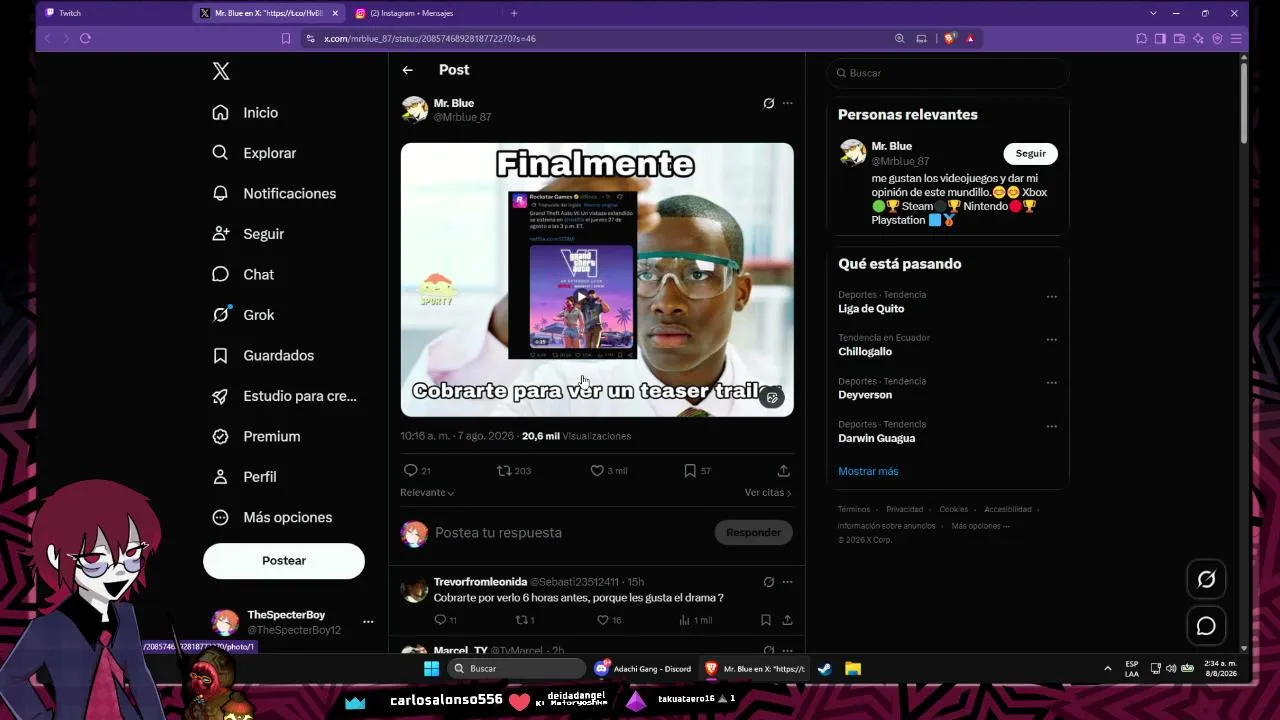Open a new browser tab

click(514, 13)
